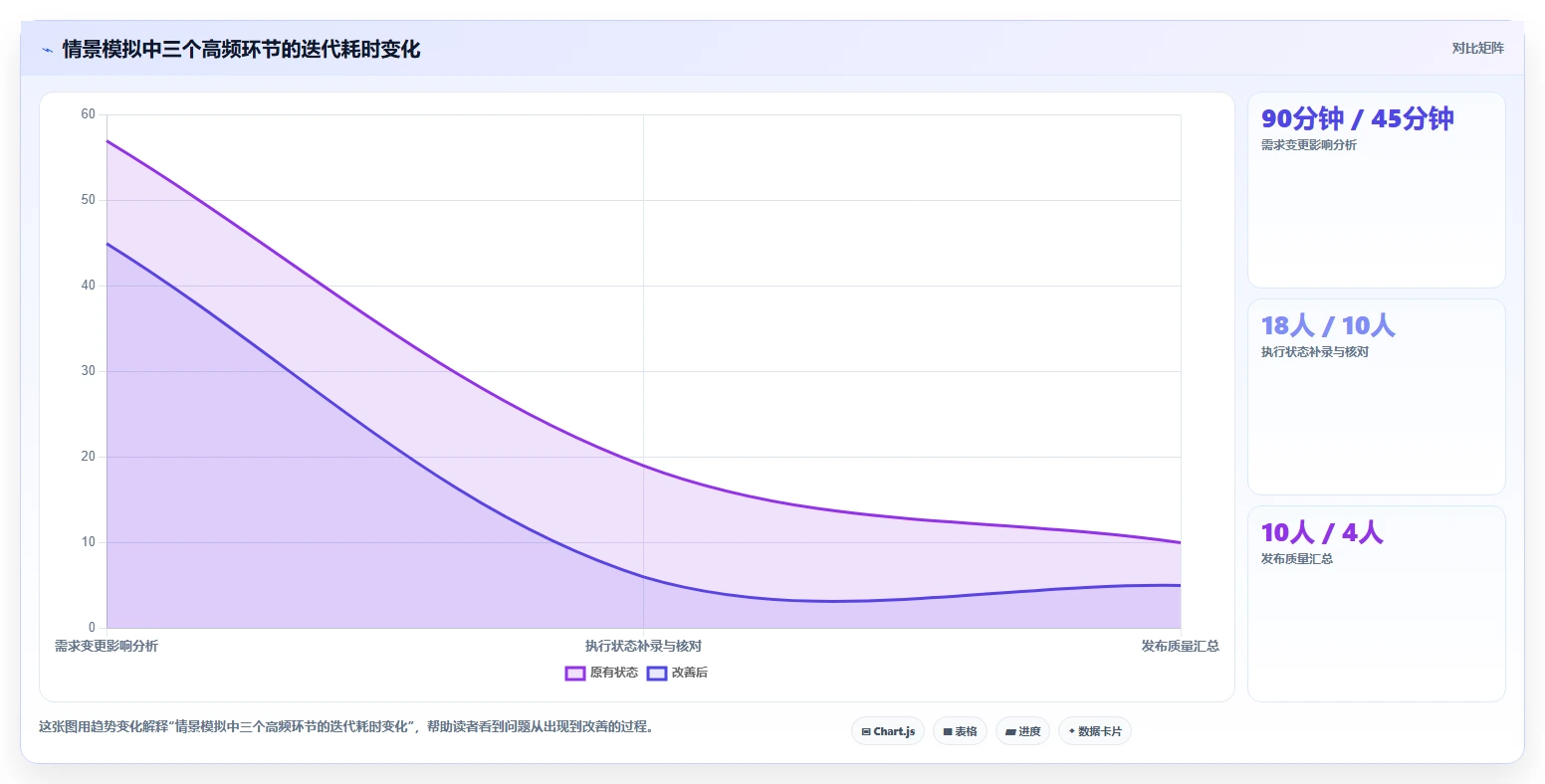
Task: Click the 对比矩阵 label in header
Action: click(x=1477, y=48)
